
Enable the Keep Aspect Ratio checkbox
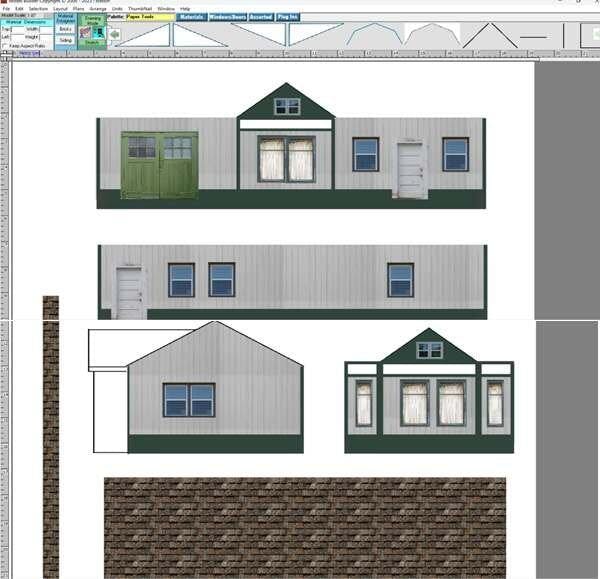(x=4, y=45)
